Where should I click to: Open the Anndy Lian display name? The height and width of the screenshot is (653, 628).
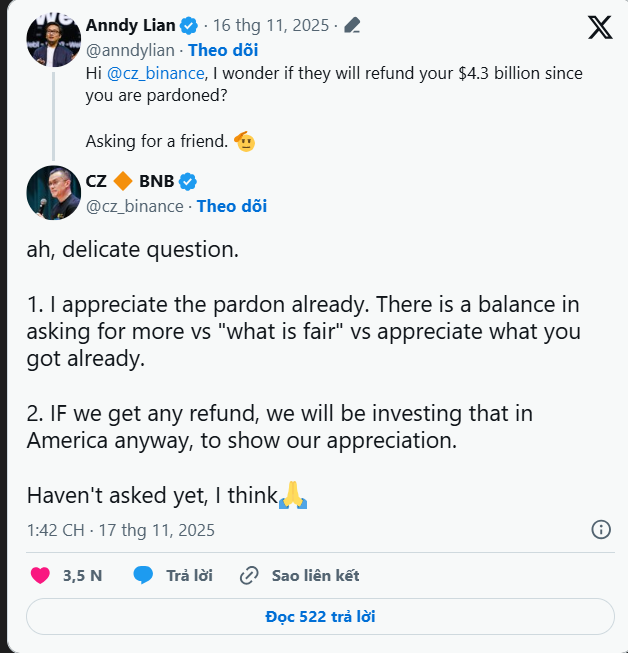pos(131,25)
